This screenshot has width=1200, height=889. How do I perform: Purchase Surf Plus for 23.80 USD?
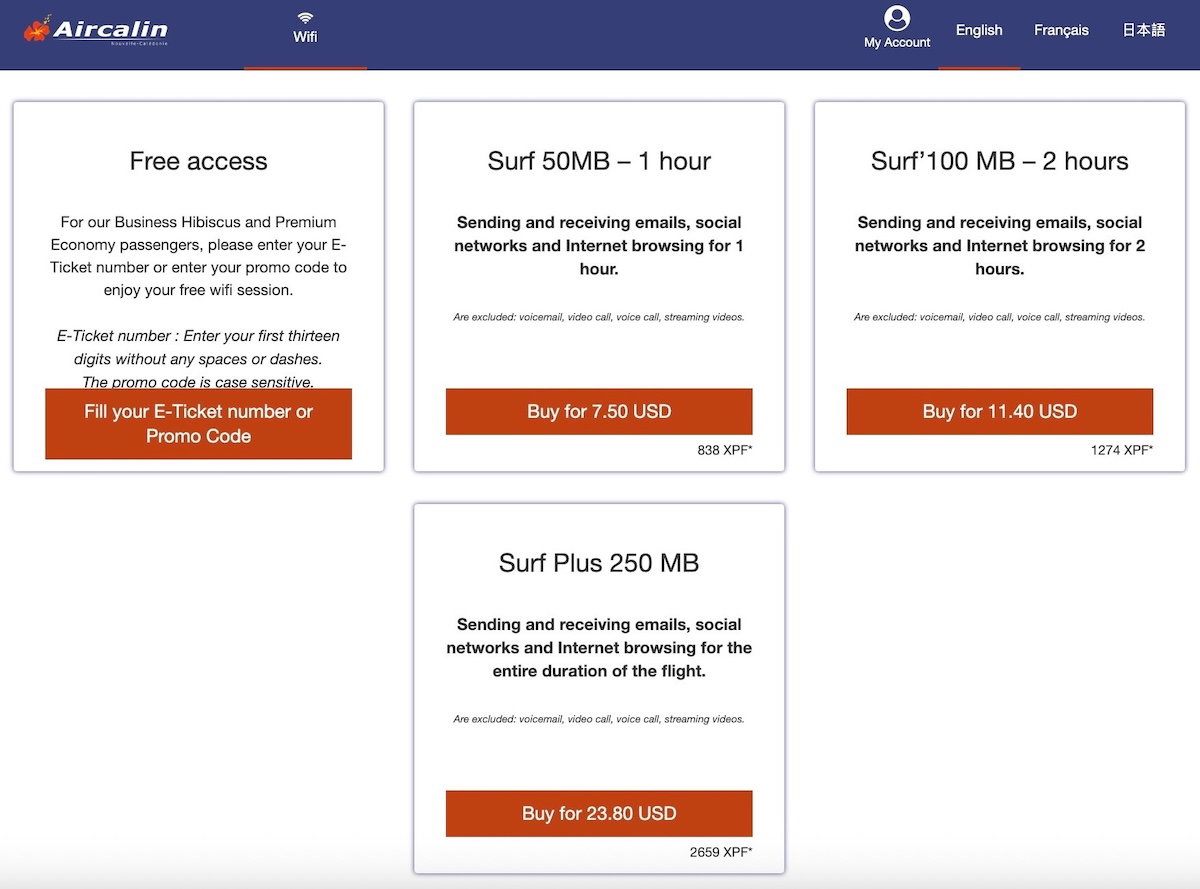[598, 813]
